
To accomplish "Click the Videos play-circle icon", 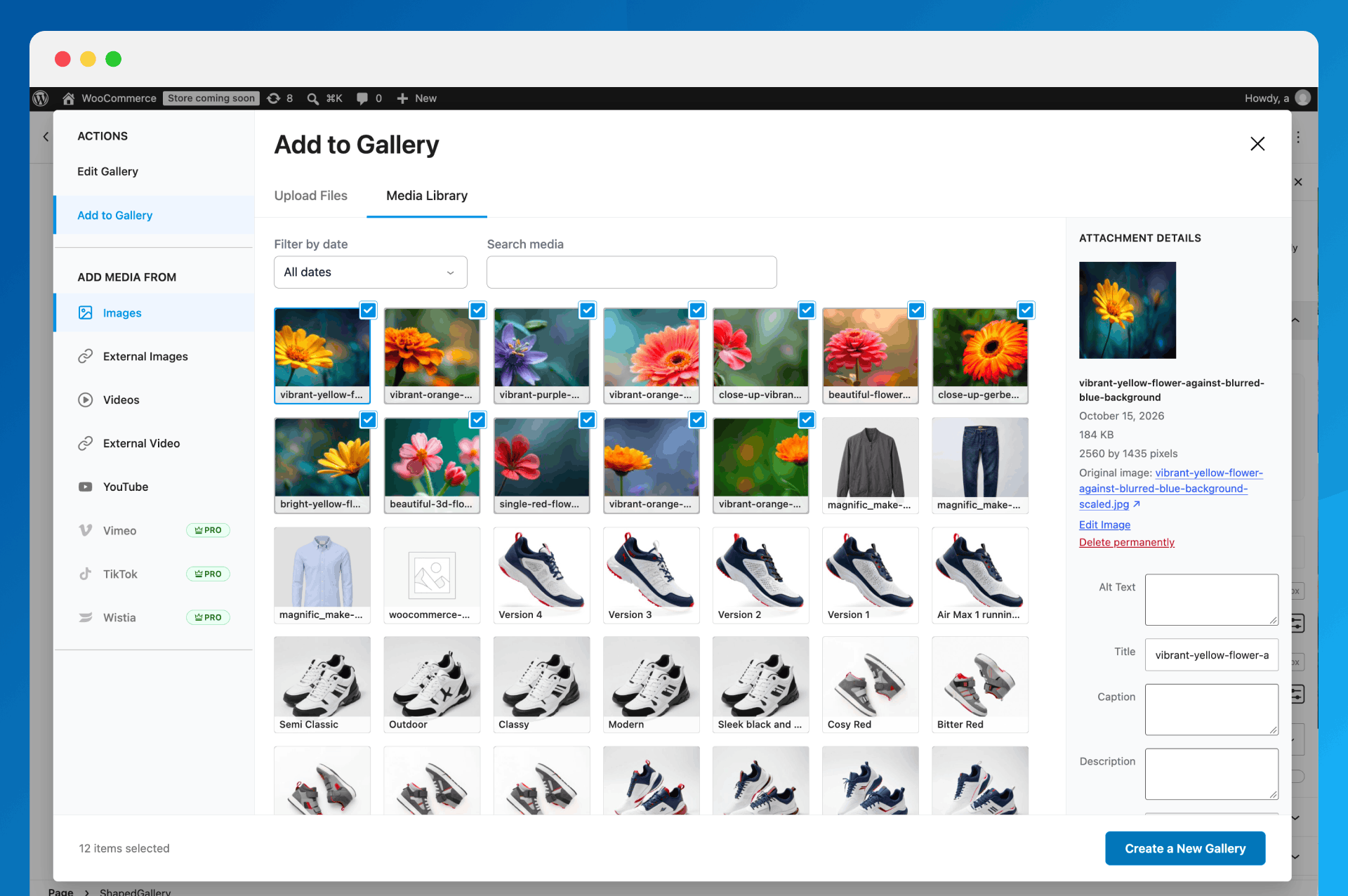I will pos(86,400).
